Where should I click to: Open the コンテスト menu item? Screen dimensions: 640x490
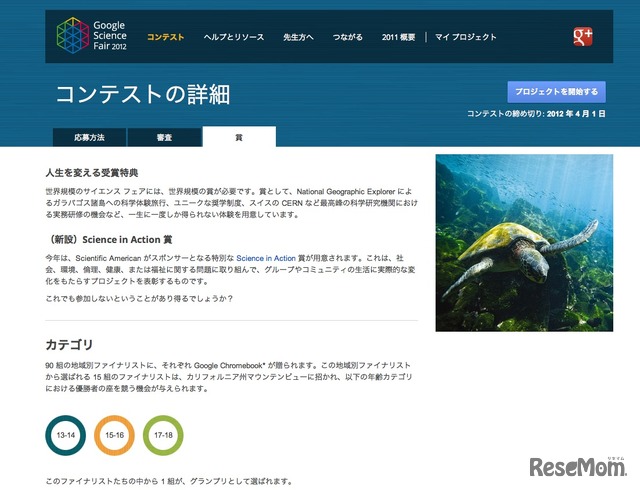coord(165,37)
